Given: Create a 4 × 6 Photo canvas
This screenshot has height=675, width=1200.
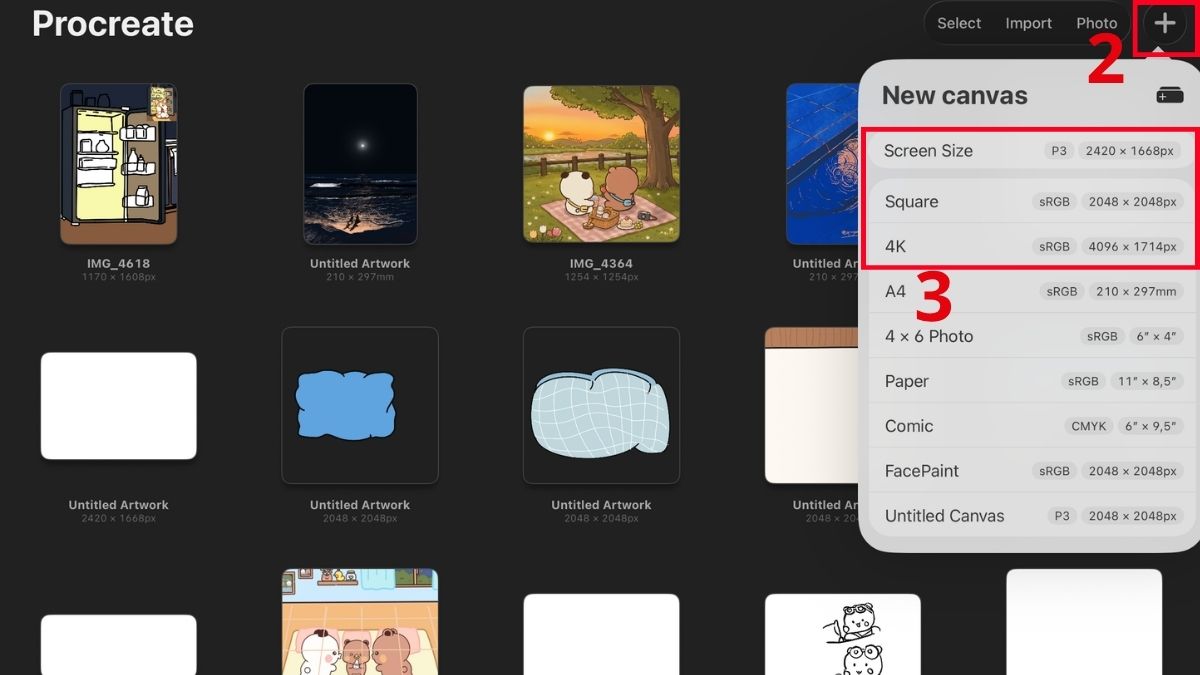Looking at the screenshot, I should [1030, 336].
